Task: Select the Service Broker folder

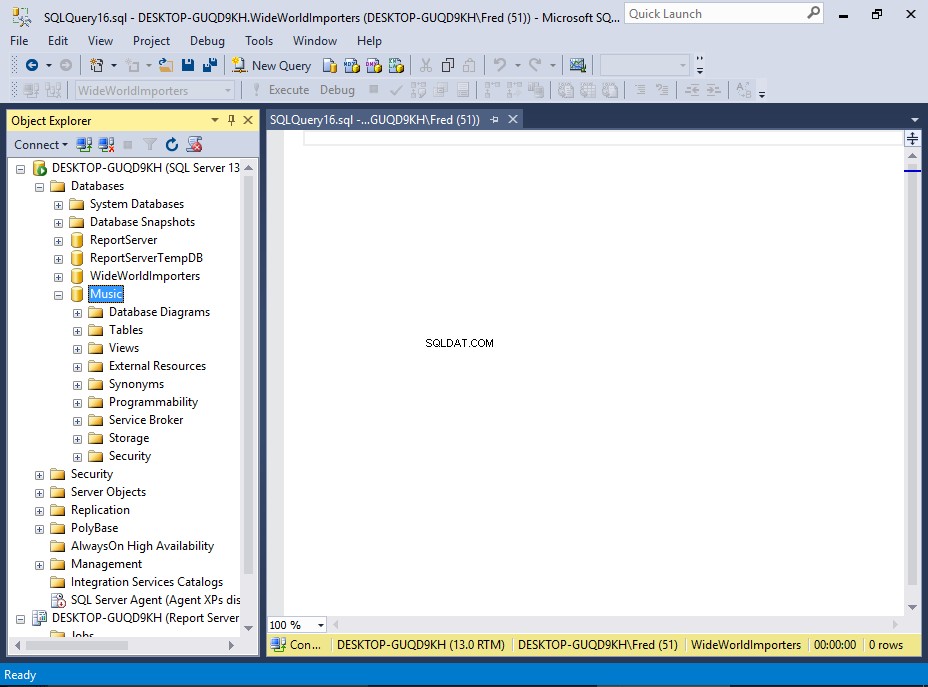Action: point(146,420)
